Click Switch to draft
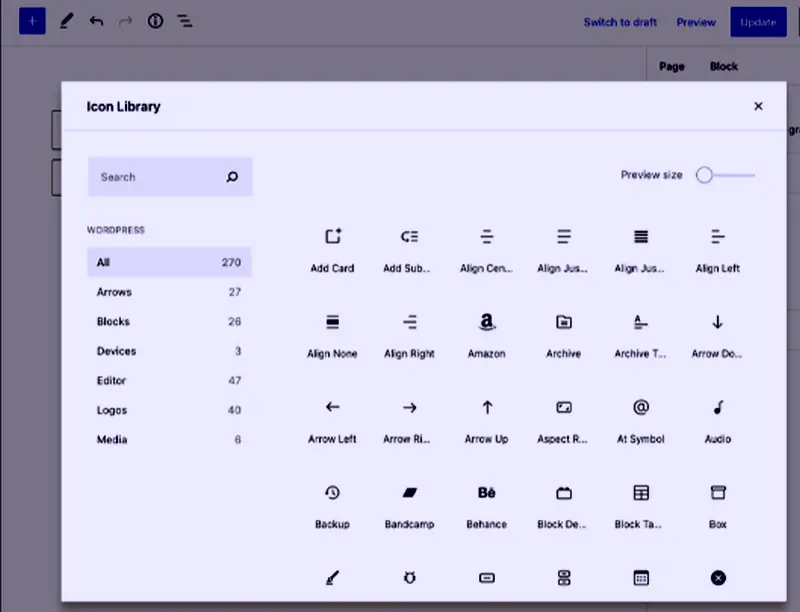Screen dimensions: 800x612 [620, 22]
